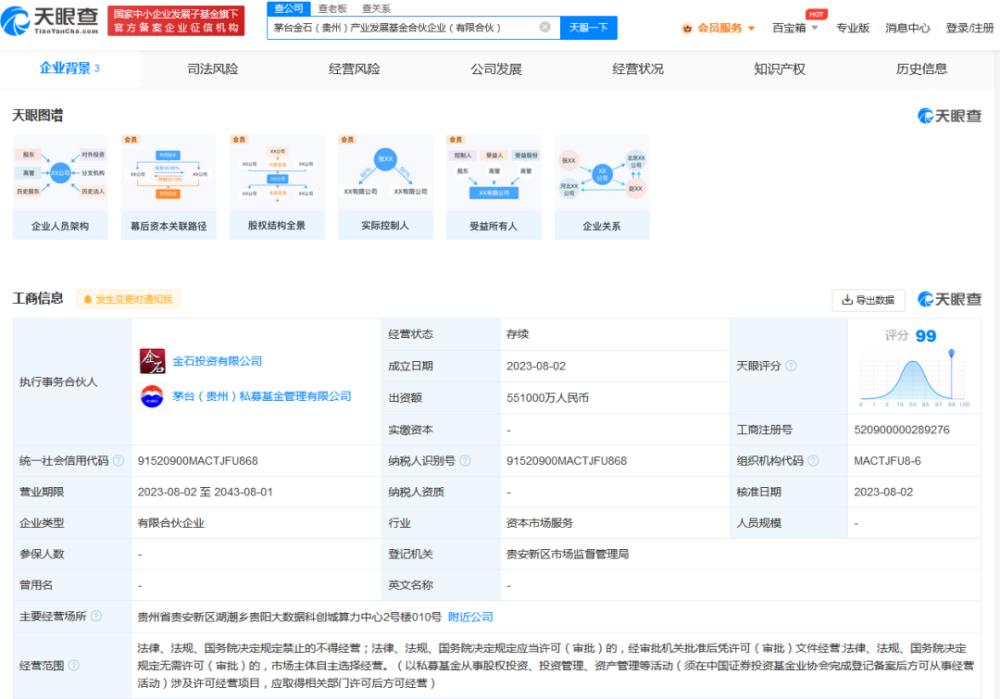Open the 实际控制人 graph thumbnail
1000x699 pixels.
[386, 188]
